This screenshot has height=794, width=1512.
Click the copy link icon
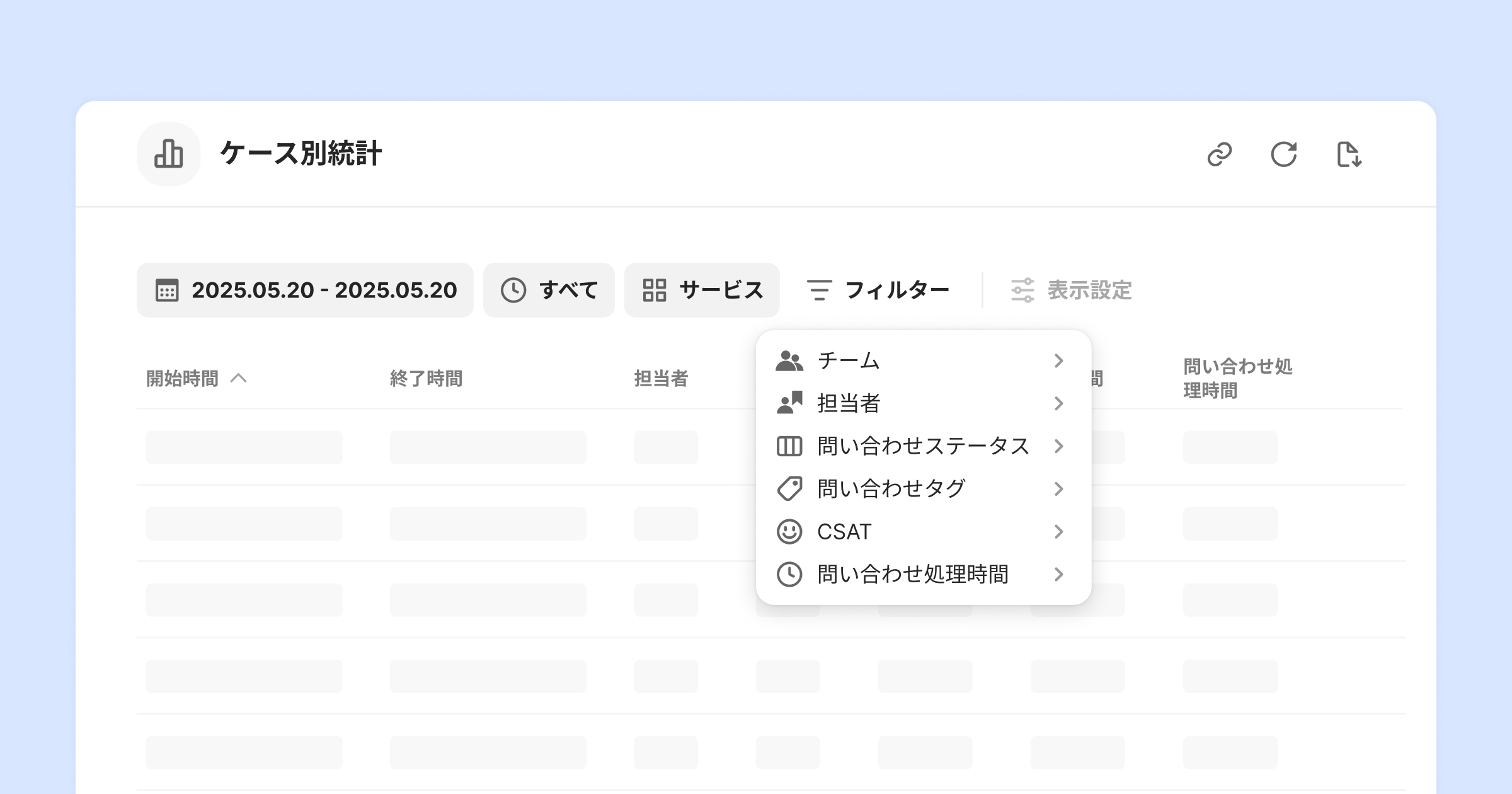pyautogui.click(x=1219, y=154)
